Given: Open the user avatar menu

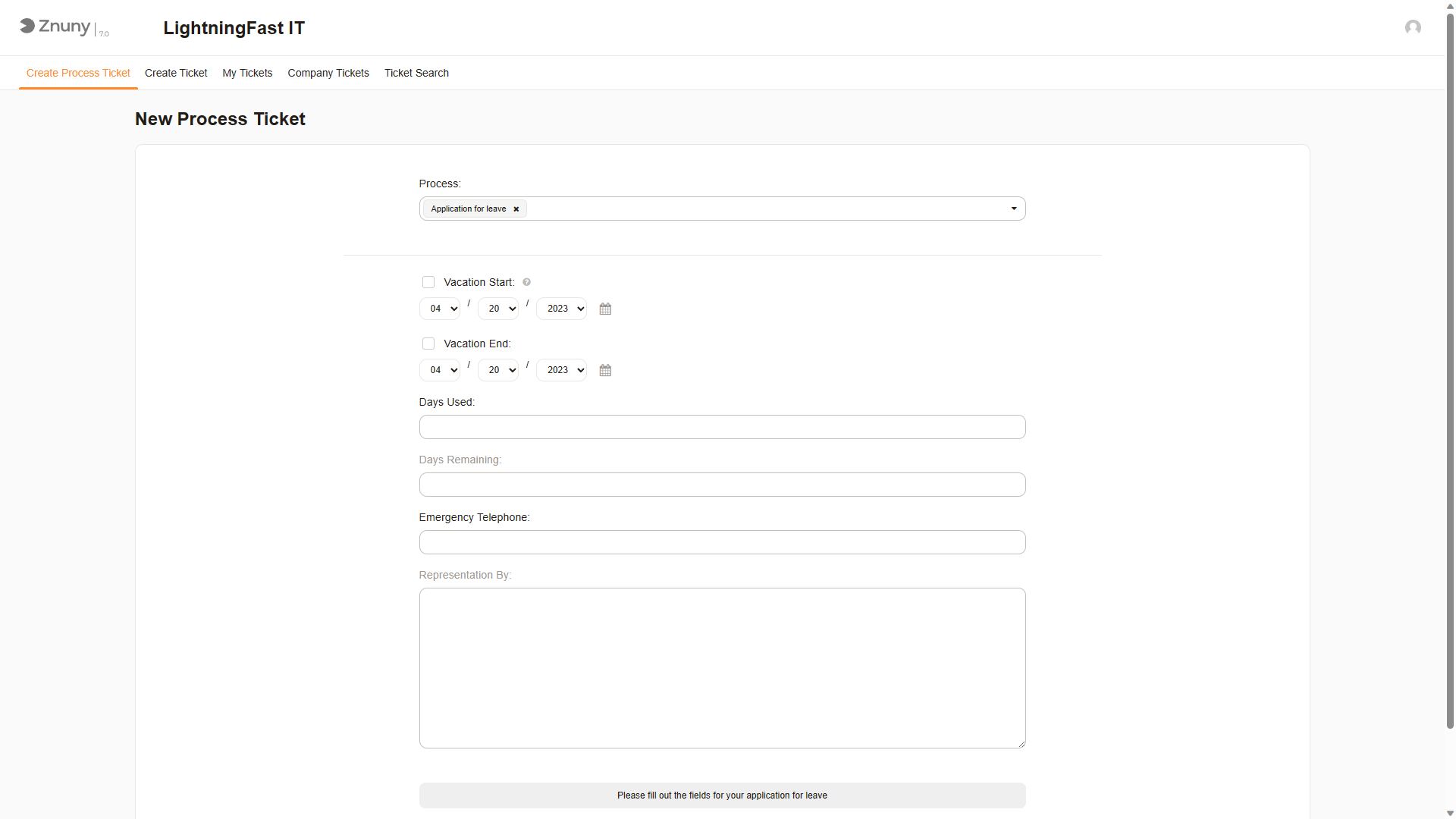Looking at the screenshot, I should pos(1412,27).
